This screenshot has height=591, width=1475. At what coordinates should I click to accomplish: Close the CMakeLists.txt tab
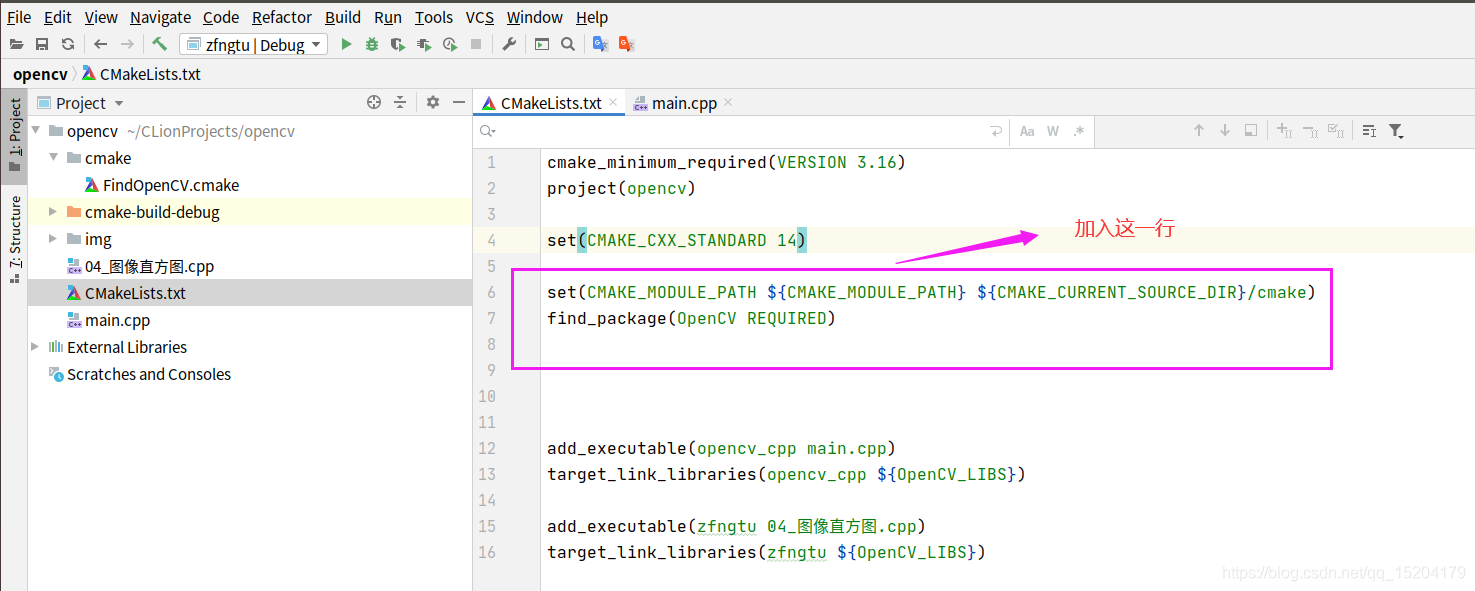tap(613, 102)
